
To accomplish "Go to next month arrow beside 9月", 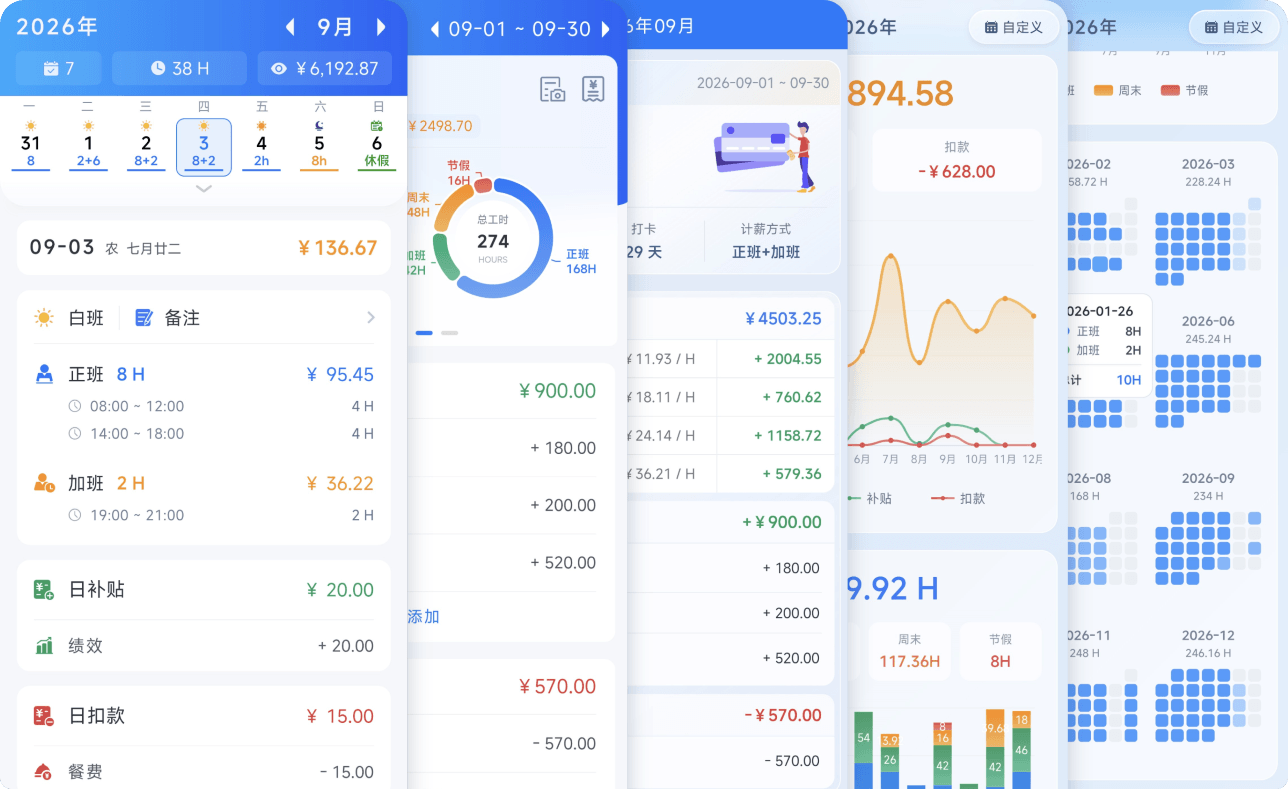I will (381, 27).
